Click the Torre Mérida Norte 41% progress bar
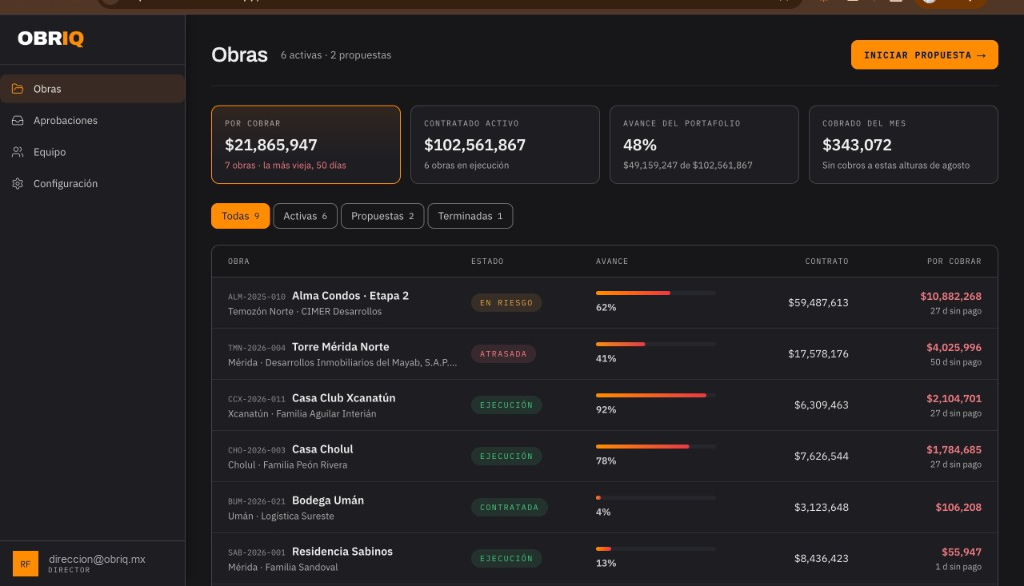This screenshot has width=1024, height=586. click(656, 344)
